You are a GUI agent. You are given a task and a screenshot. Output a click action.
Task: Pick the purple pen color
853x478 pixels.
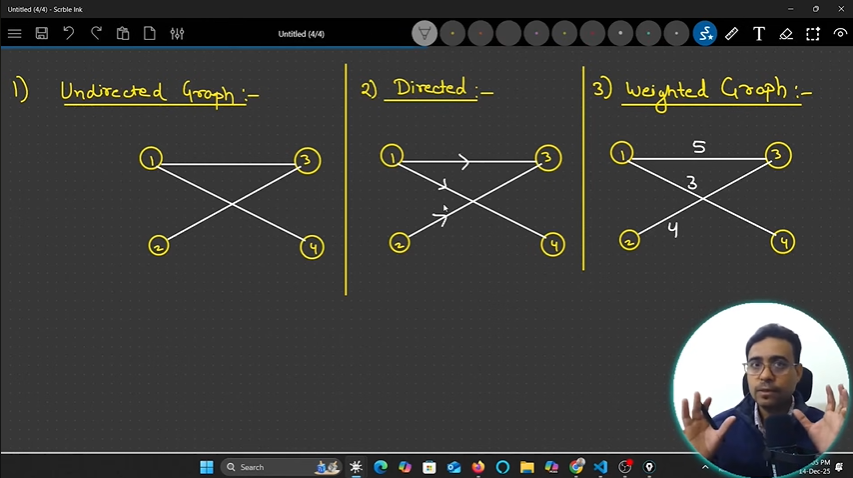536,34
